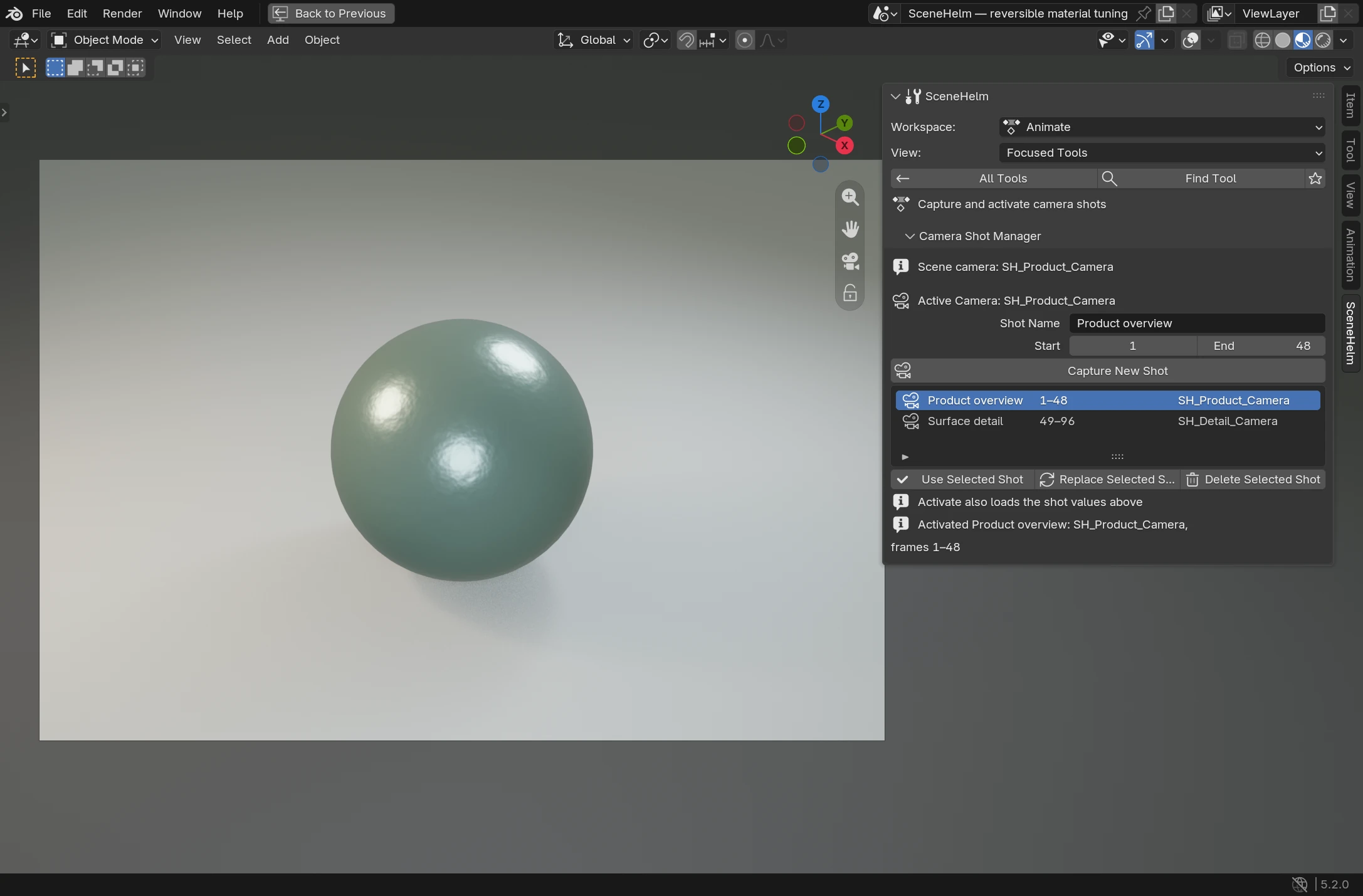
Task: Click Back to Previous button
Action: coord(331,13)
